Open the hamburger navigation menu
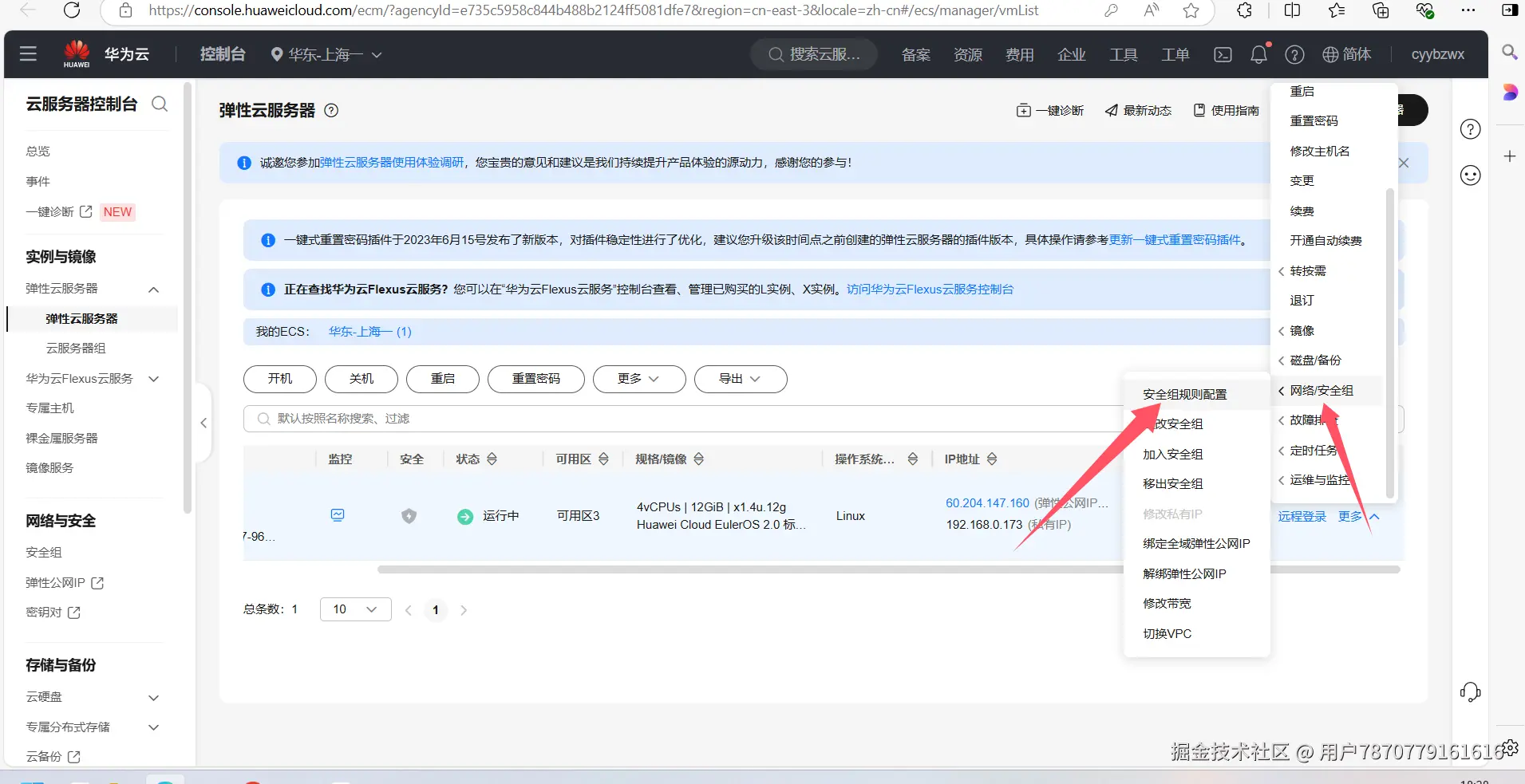1525x784 pixels. 28,53
